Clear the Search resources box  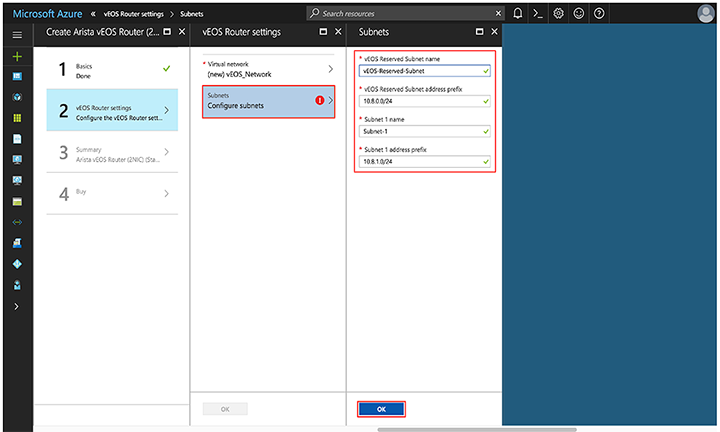click(x=498, y=13)
